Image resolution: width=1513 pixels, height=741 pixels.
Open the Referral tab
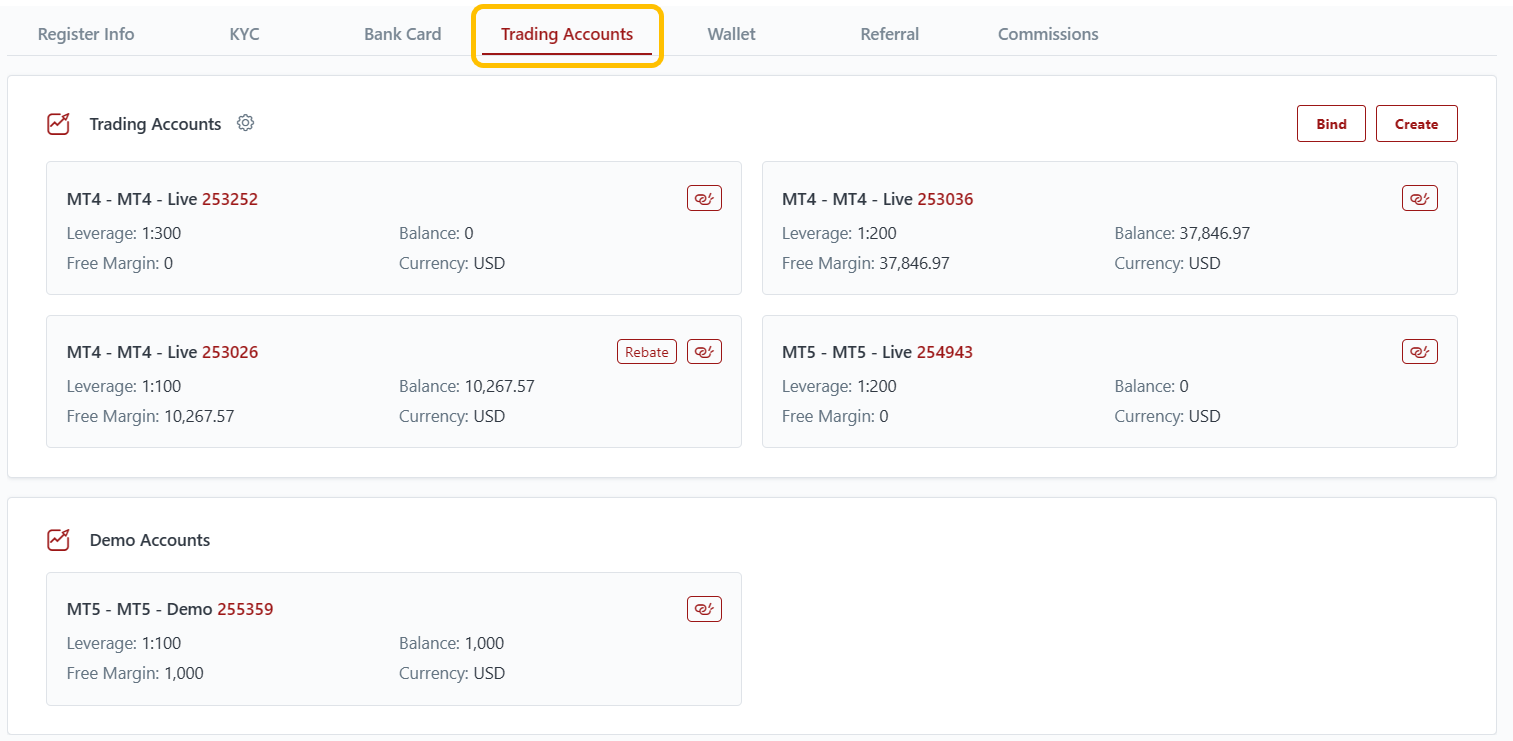coord(889,34)
